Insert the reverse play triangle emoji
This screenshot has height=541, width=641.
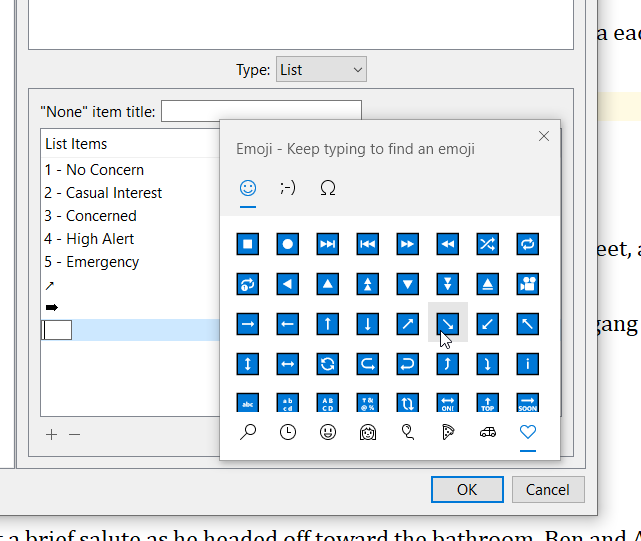[x=287, y=284]
